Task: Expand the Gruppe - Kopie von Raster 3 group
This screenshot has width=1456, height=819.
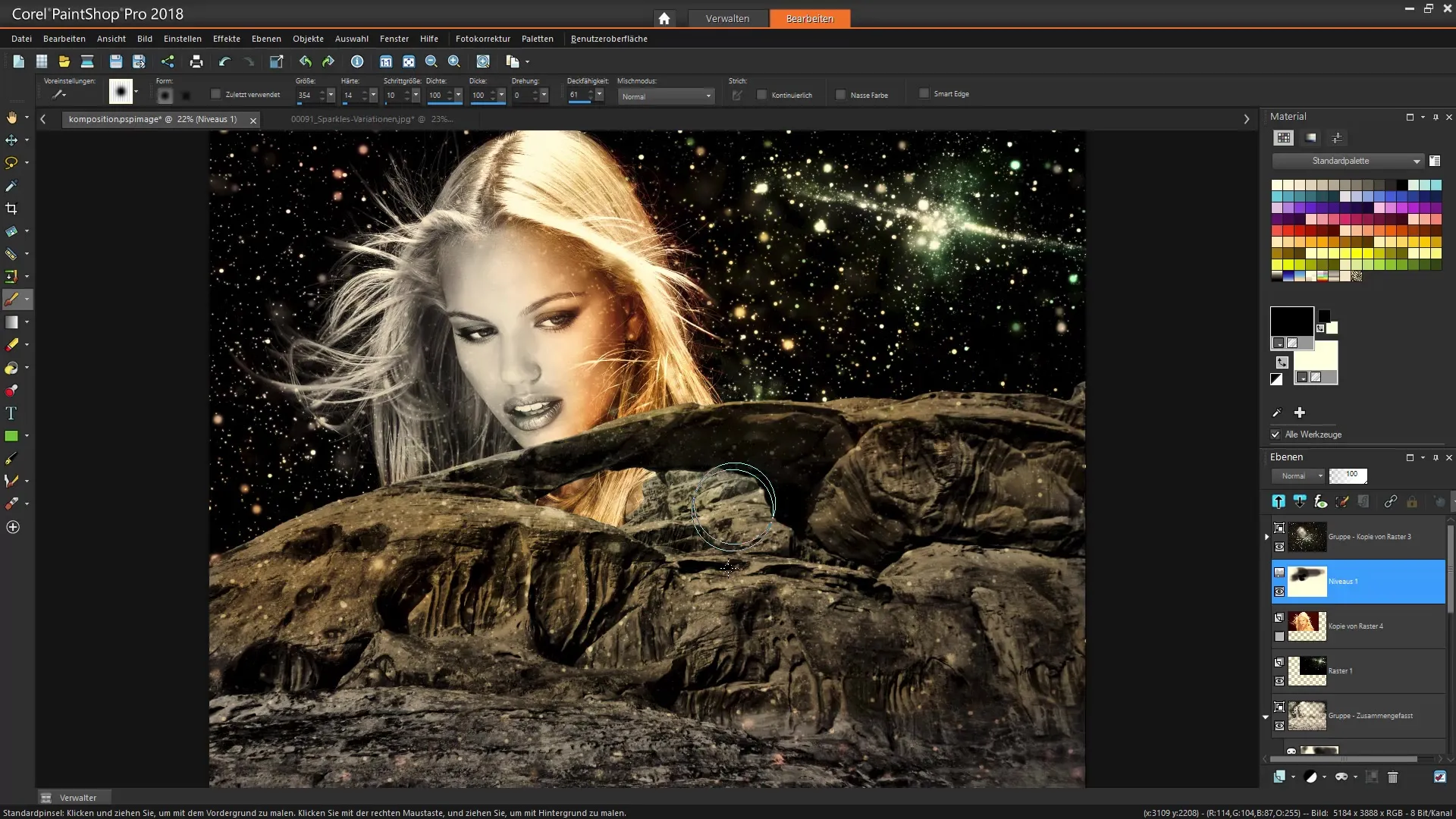Action: [1266, 537]
